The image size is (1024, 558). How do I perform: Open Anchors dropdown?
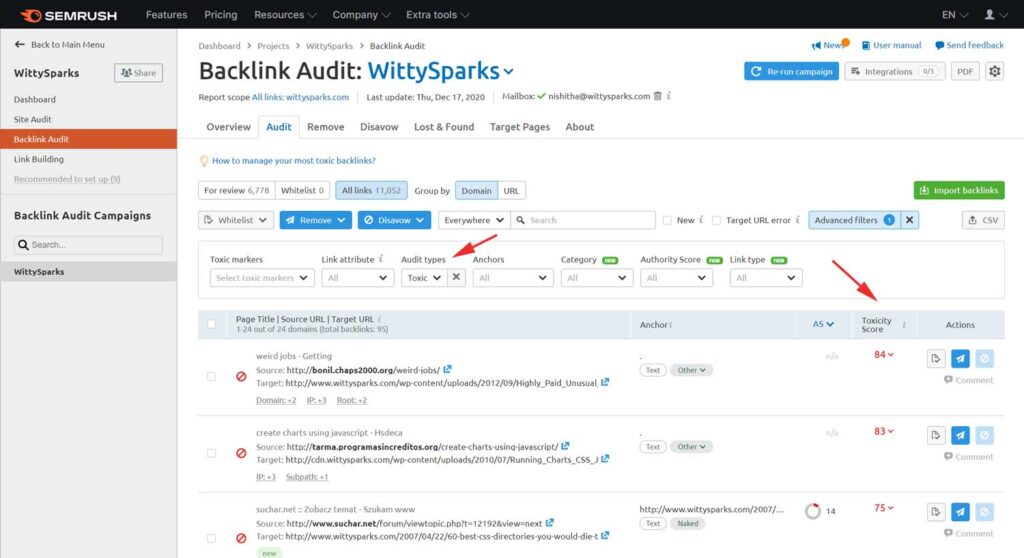click(x=513, y=278)
